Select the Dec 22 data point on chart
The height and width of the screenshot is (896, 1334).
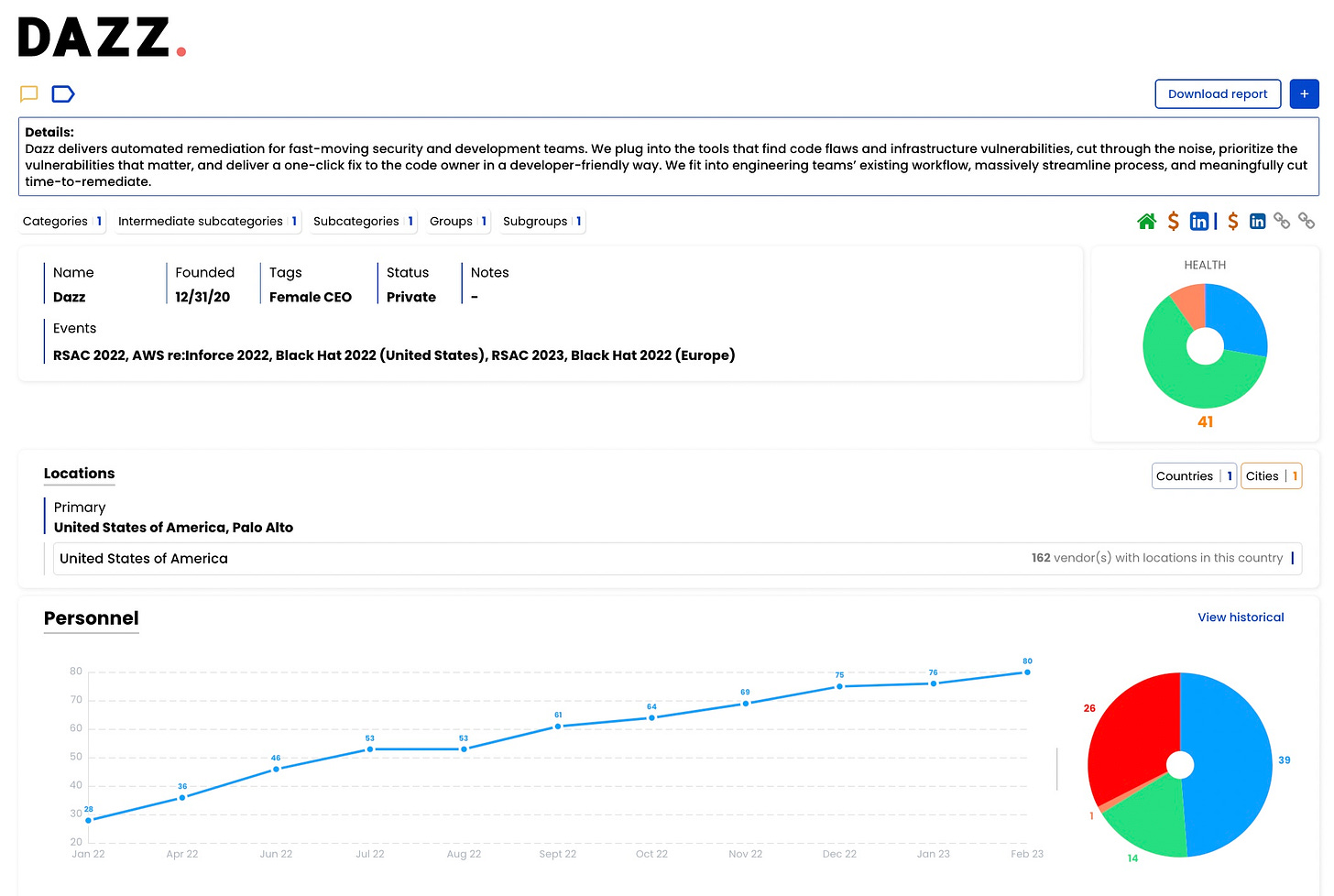pyautogui.click(x=839, y=686)
